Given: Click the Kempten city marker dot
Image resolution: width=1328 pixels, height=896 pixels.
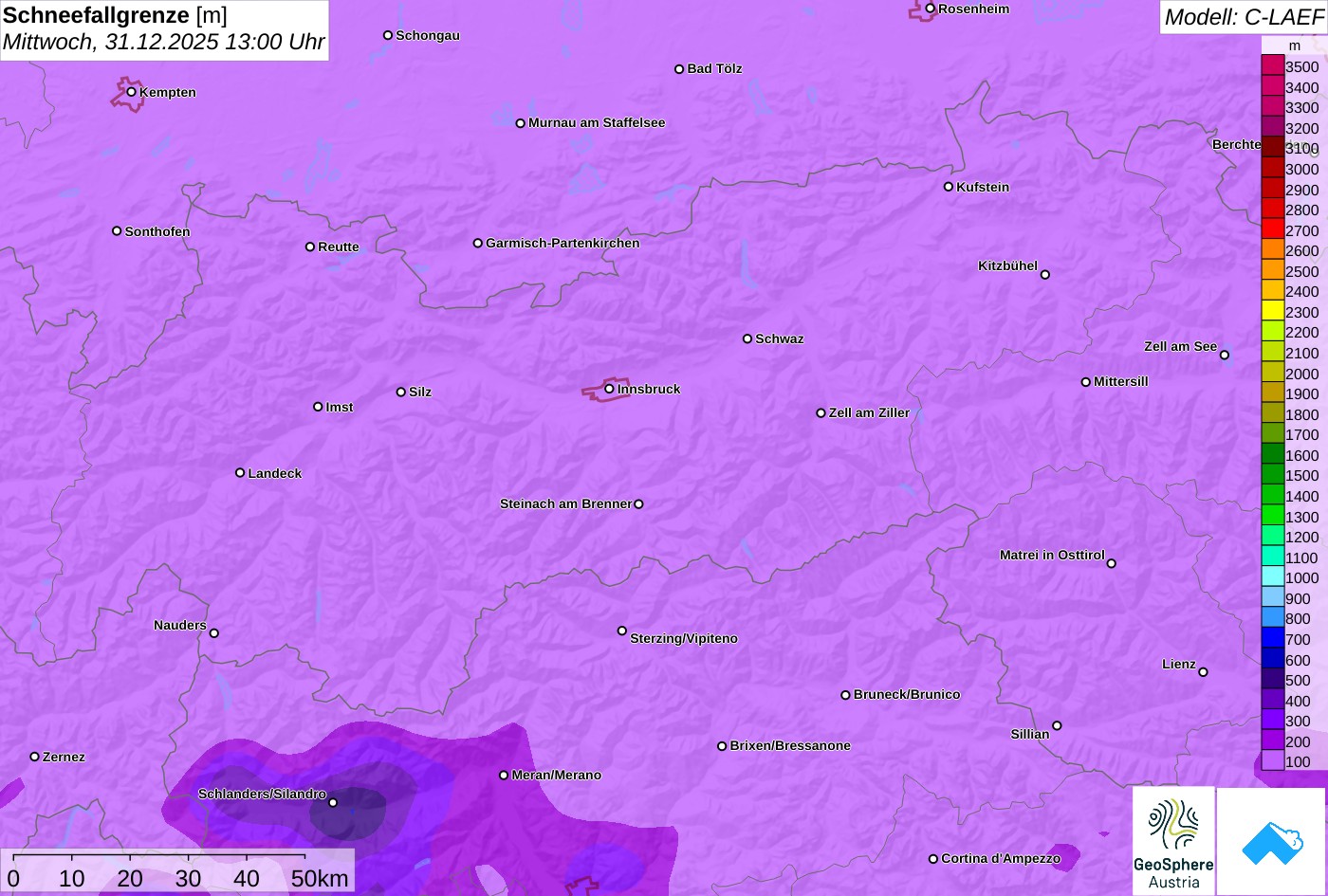Looking at the screenshot, I should pos(132,92).
